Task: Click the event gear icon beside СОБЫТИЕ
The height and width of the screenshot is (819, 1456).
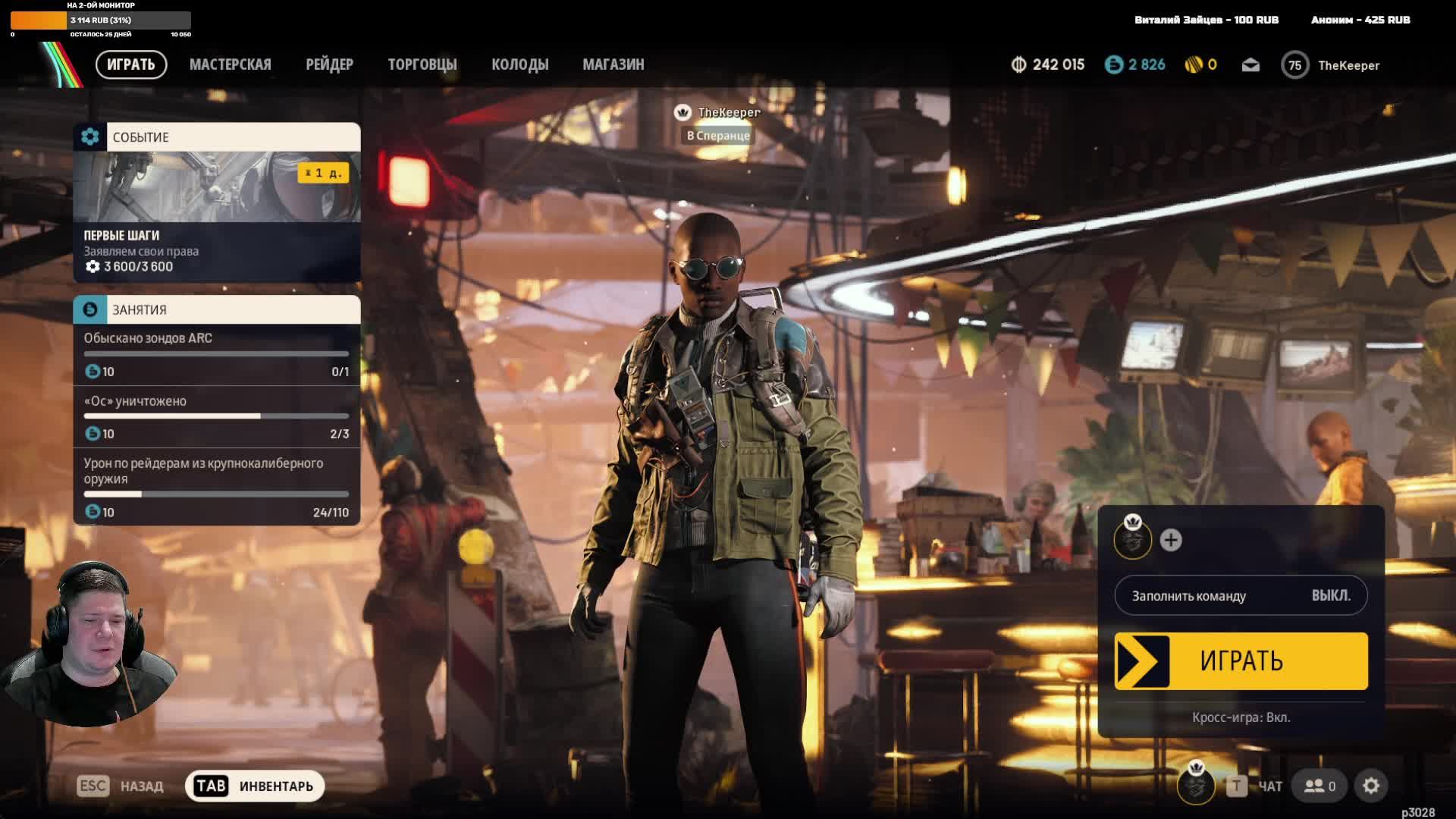Action: [x=90, y=137]
